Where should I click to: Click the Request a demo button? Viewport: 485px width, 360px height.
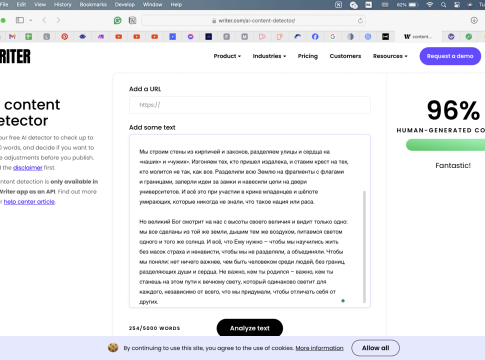(x=450, y=56)
